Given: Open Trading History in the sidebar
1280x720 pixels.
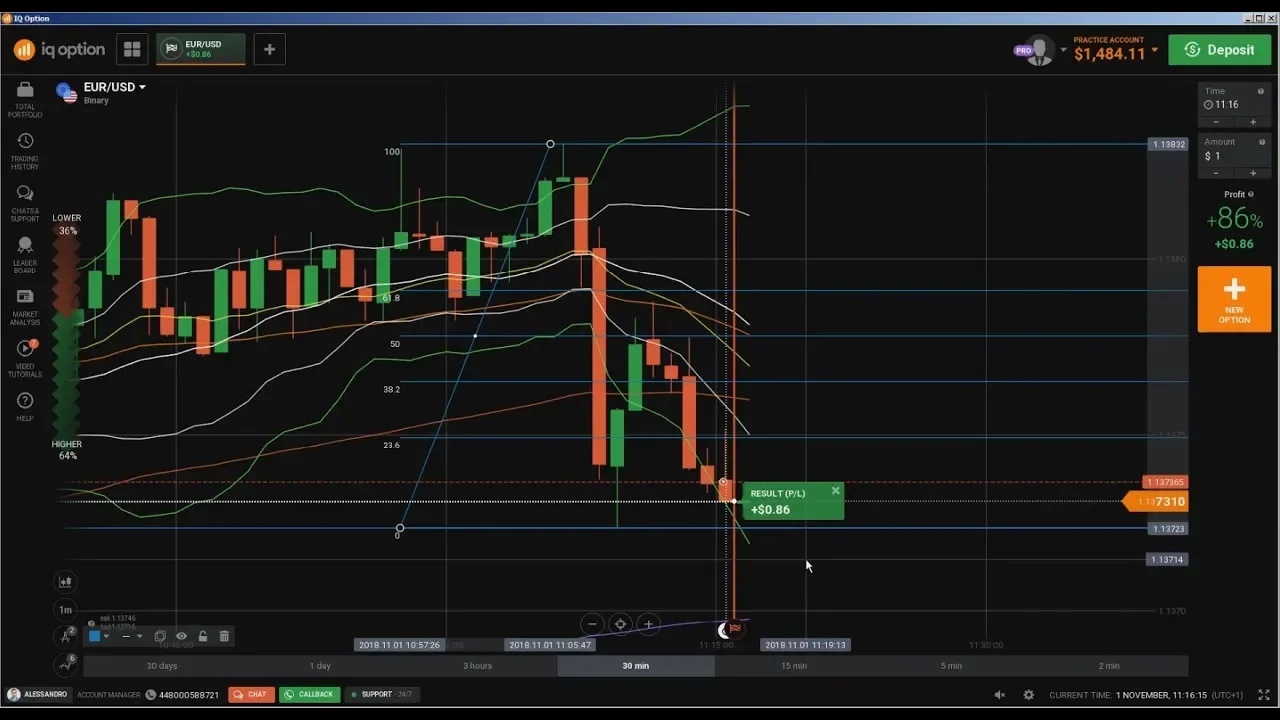Looking at the screenshot, I should [x=25, y=151].
